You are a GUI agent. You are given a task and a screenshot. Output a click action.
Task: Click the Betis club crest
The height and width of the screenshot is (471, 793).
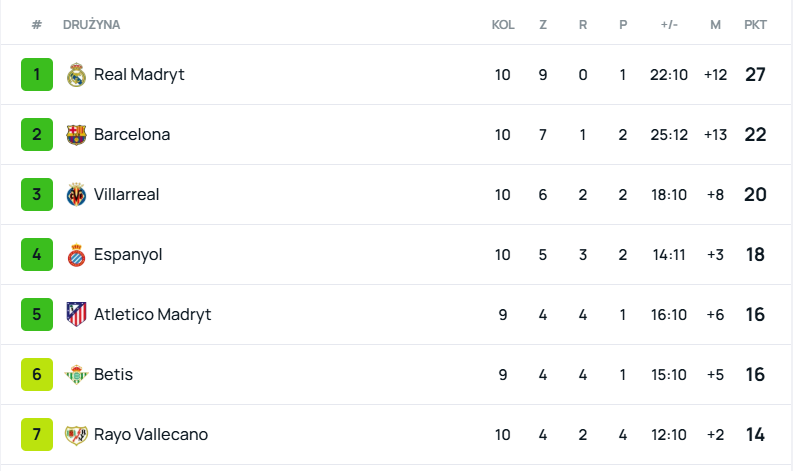tap(76, 375)
